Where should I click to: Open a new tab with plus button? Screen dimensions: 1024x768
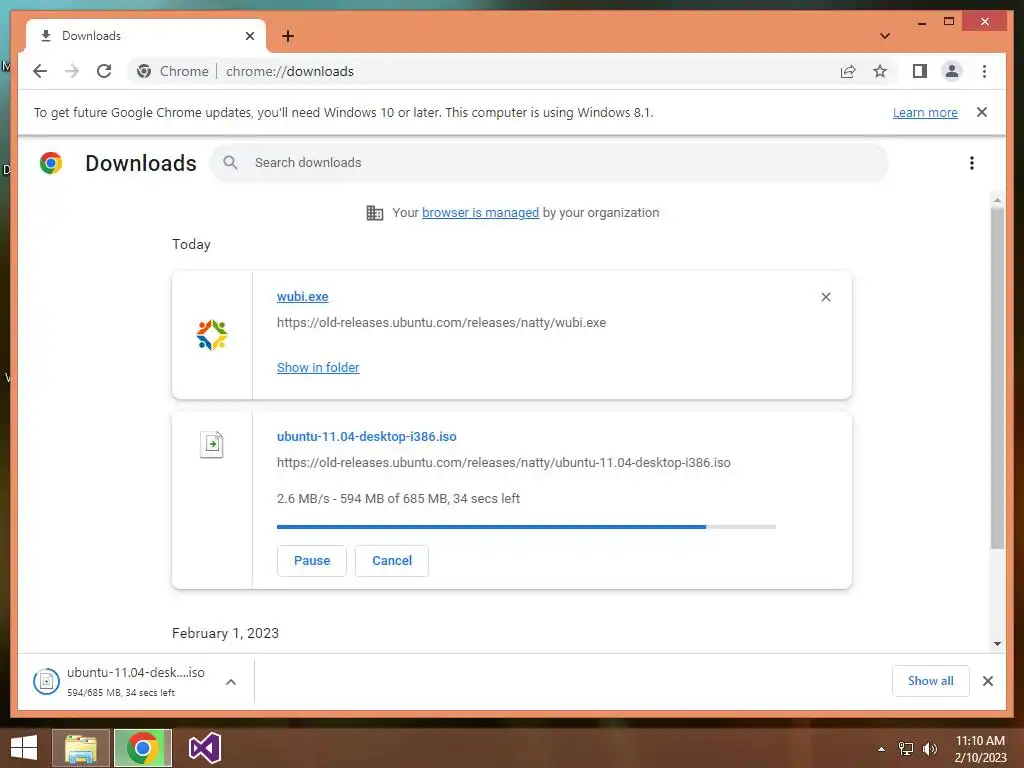click(x=288, y=36)
